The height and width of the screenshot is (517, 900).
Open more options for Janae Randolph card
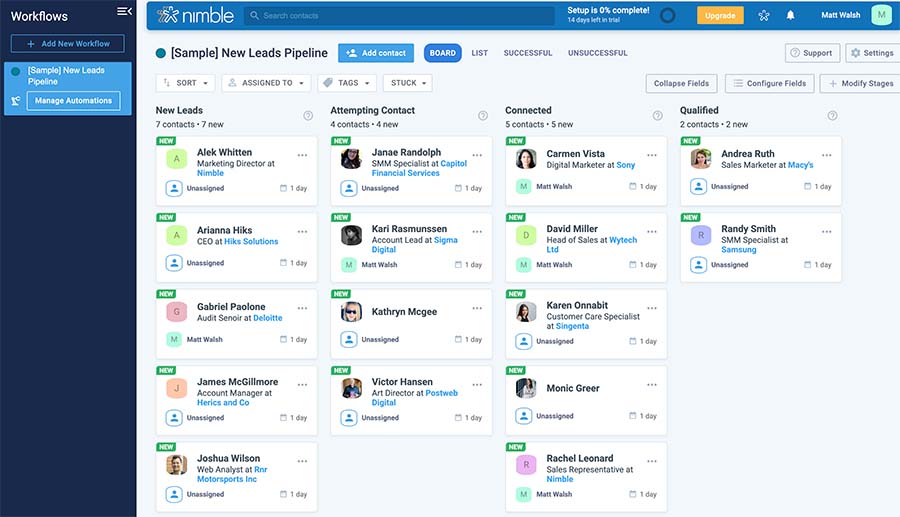477,155
